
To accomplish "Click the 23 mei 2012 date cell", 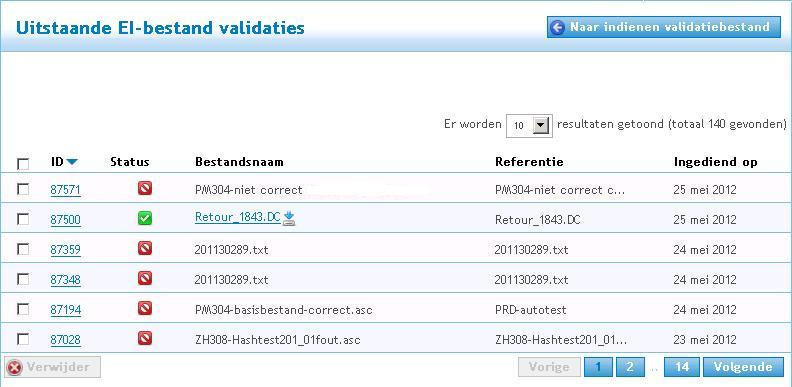I will 705,340.
